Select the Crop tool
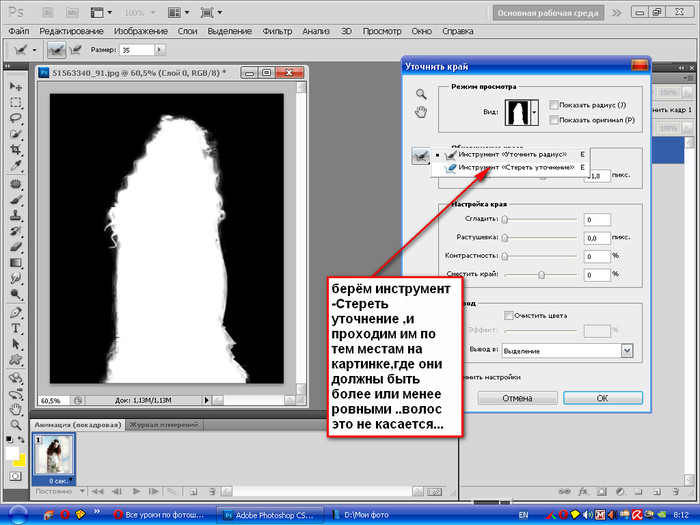Viewport: 700px width, 525px height. (x=16, y=150)
